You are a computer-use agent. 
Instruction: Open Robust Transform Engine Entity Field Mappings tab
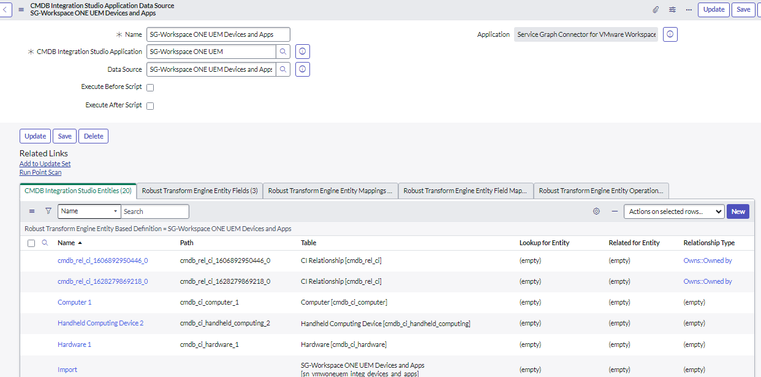(466, 191)
